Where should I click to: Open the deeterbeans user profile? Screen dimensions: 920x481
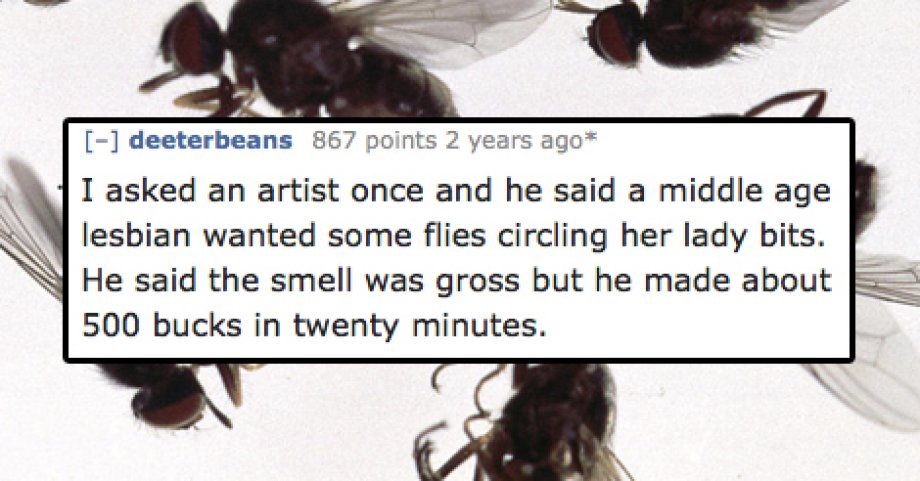210,140
